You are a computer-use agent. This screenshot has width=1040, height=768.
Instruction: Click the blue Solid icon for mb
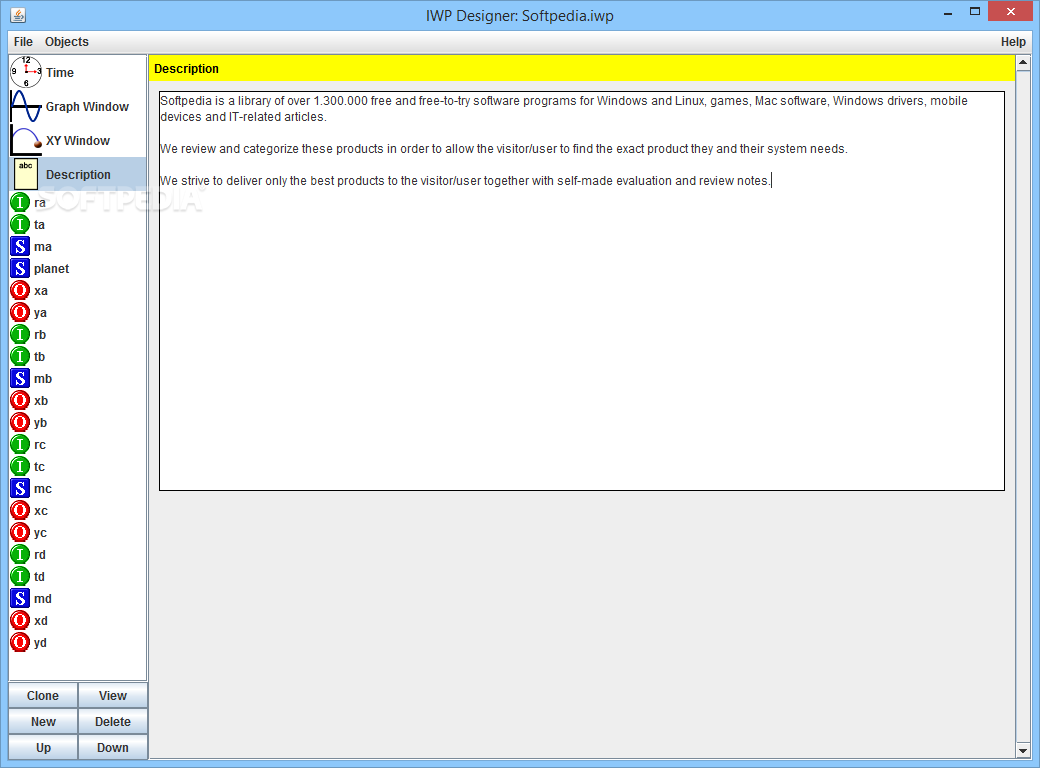click(20, 378)
